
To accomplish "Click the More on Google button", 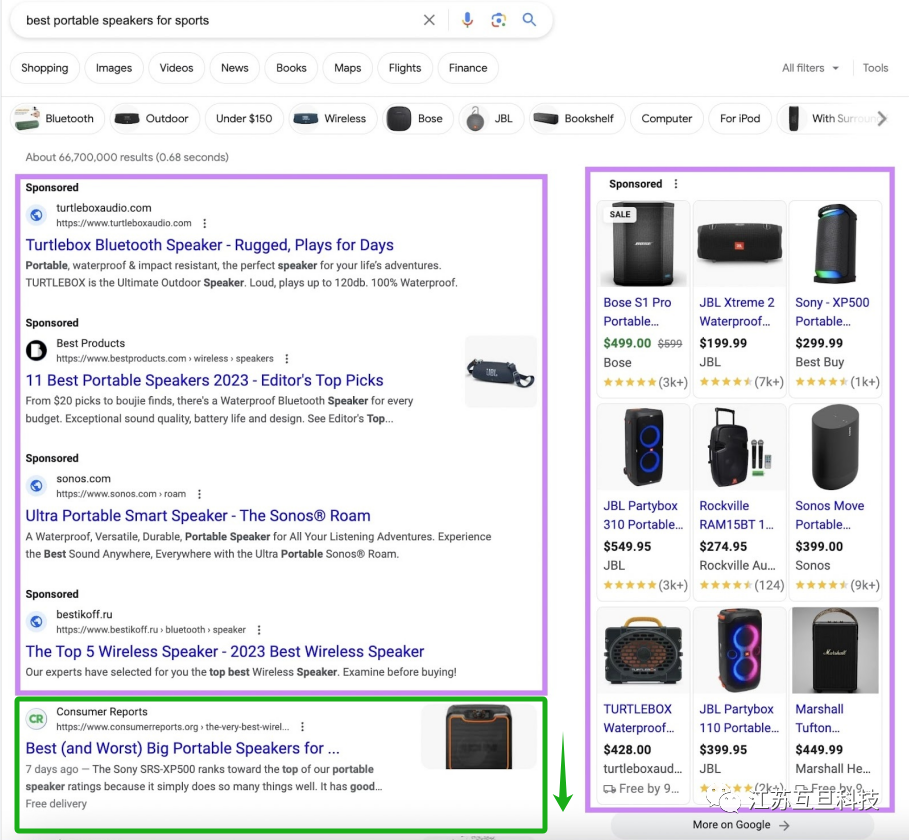I will point(741,825).
